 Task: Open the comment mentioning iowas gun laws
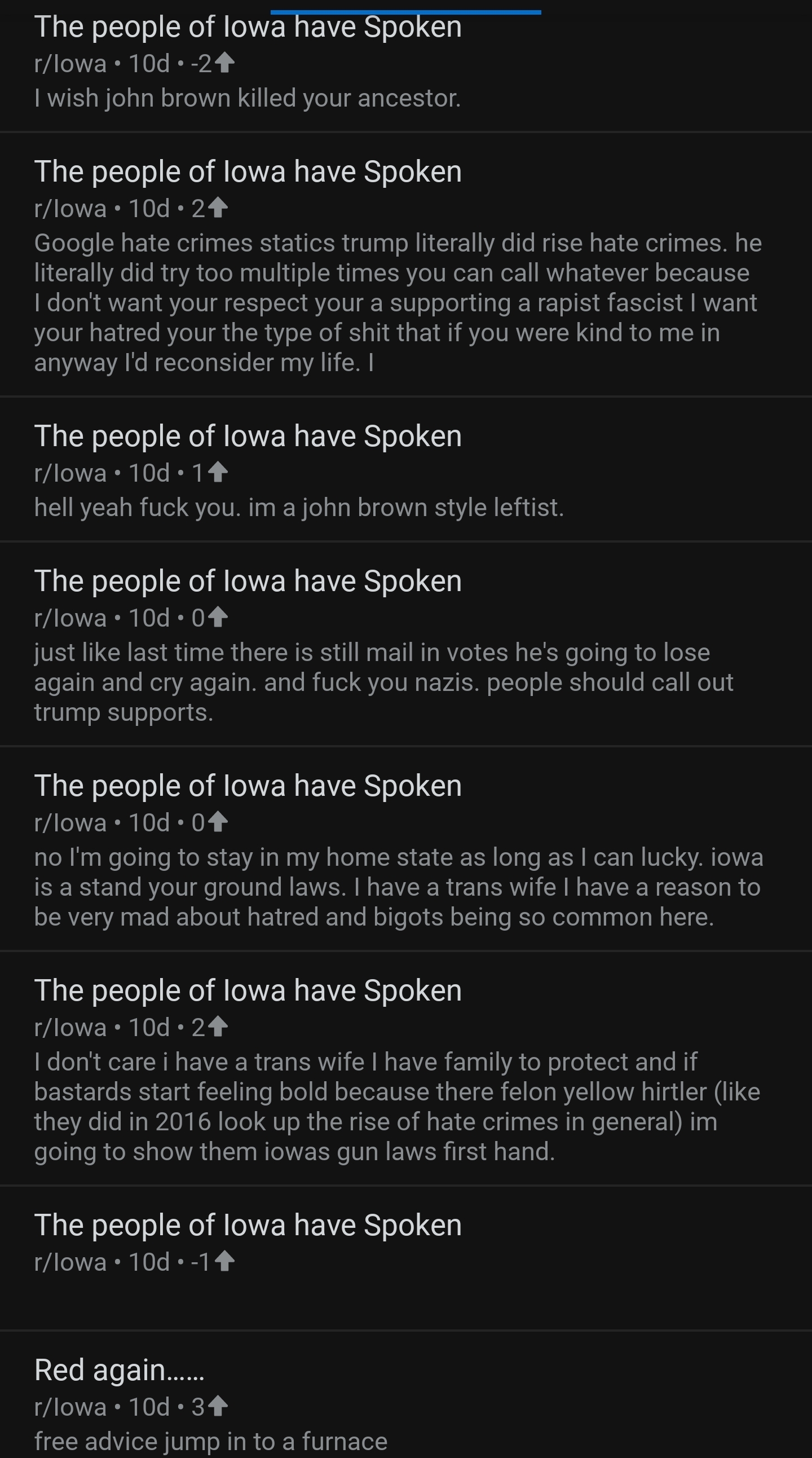click(x=396, y=1107)
